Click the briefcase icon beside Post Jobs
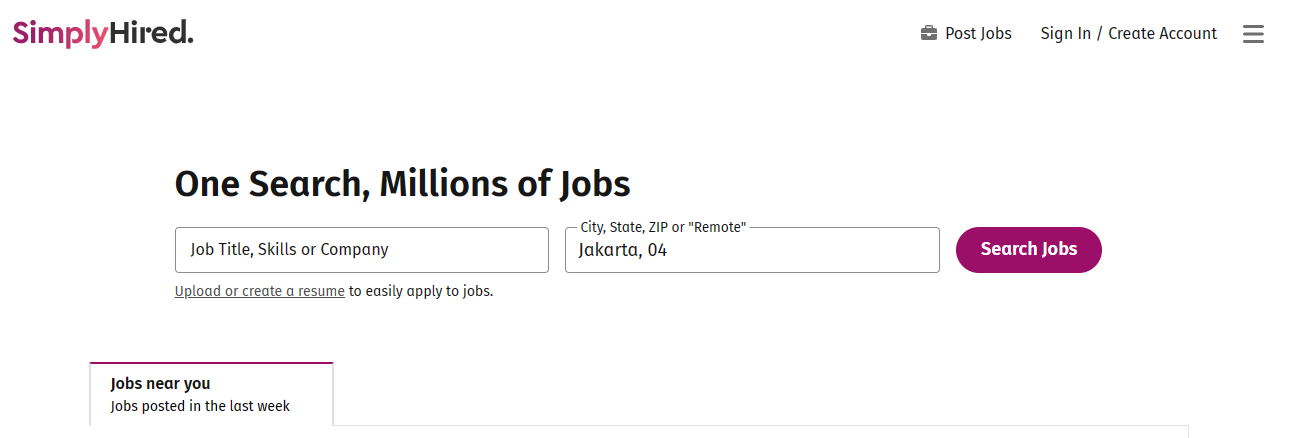 [x=929, y=34]
